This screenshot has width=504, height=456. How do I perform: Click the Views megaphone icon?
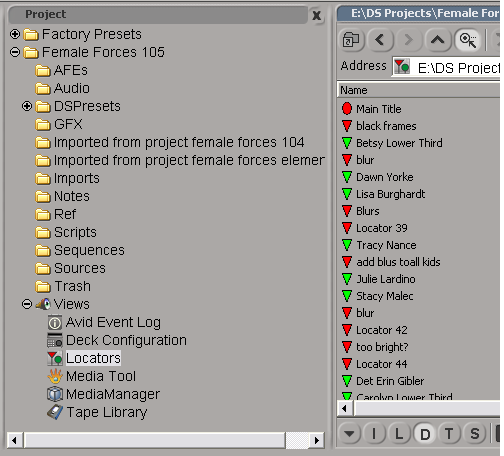43,304
